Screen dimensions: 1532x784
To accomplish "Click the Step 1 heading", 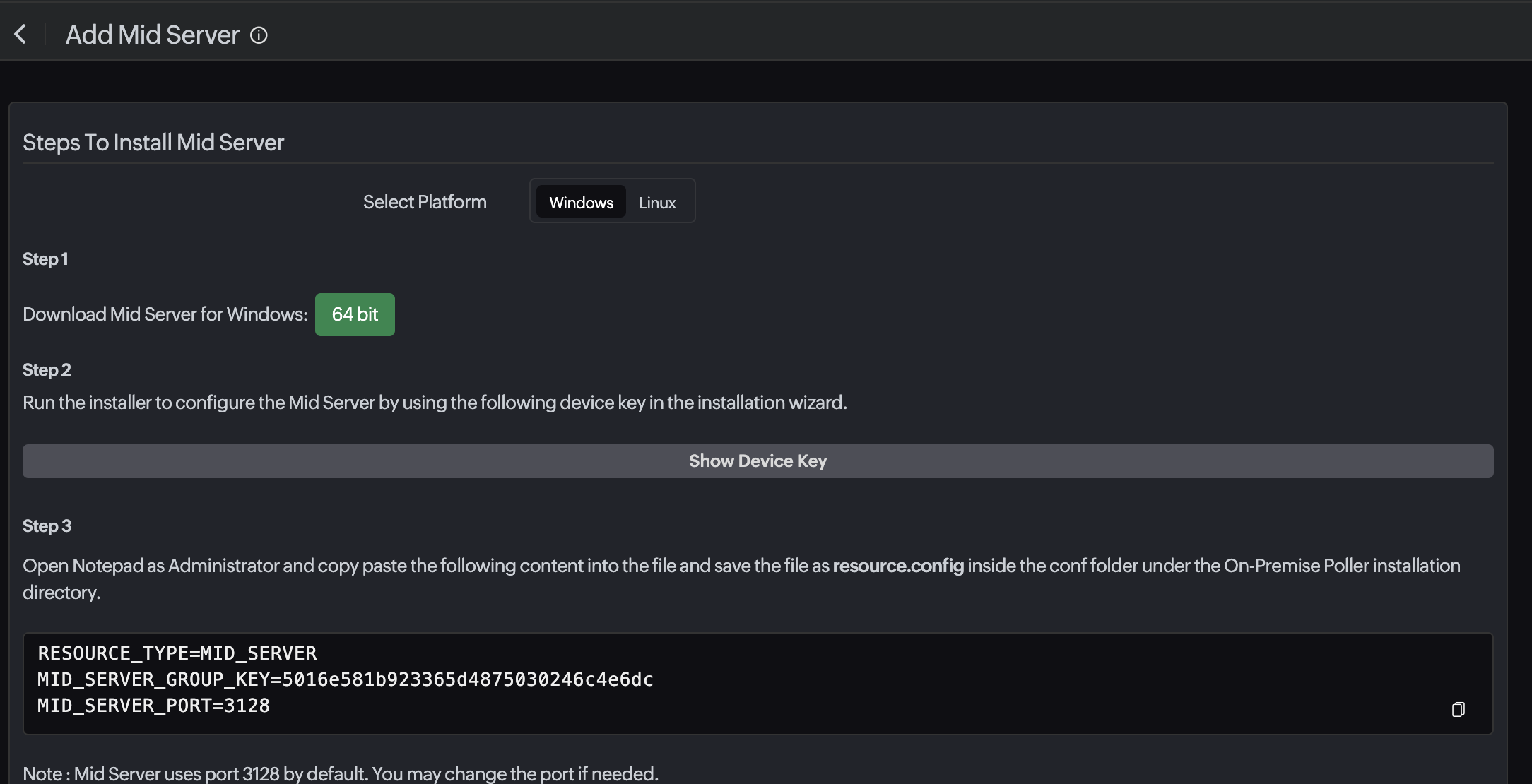I will (45, 259).
